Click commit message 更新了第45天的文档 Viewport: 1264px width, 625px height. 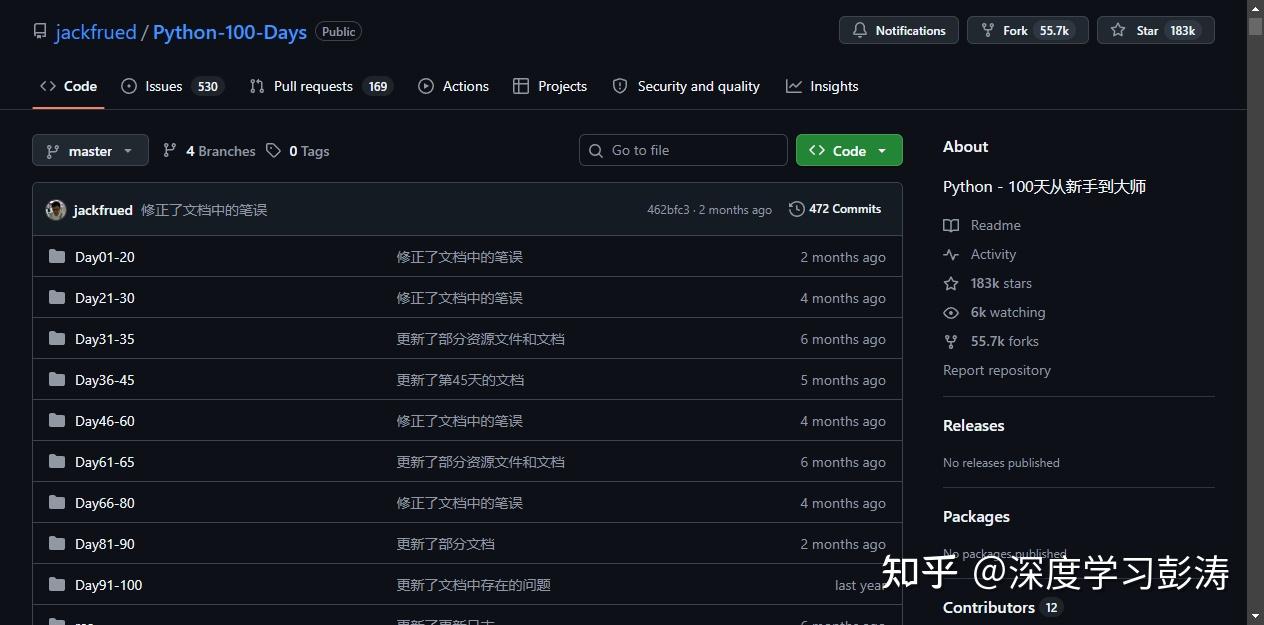(460, 380)
